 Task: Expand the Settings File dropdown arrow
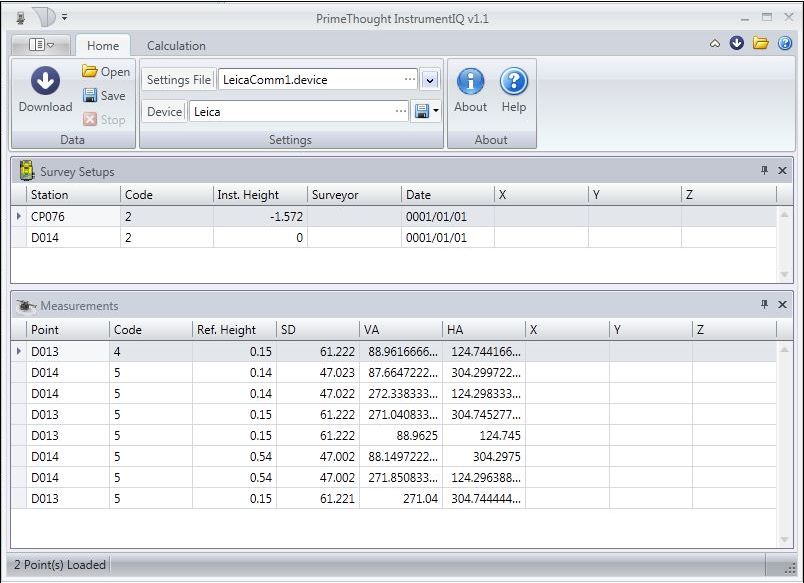(x=430, y=80)
